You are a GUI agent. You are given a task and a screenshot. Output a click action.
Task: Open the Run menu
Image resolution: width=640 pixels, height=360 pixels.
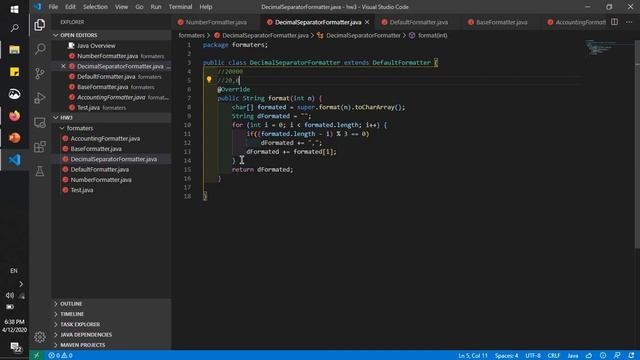[156, 7]
